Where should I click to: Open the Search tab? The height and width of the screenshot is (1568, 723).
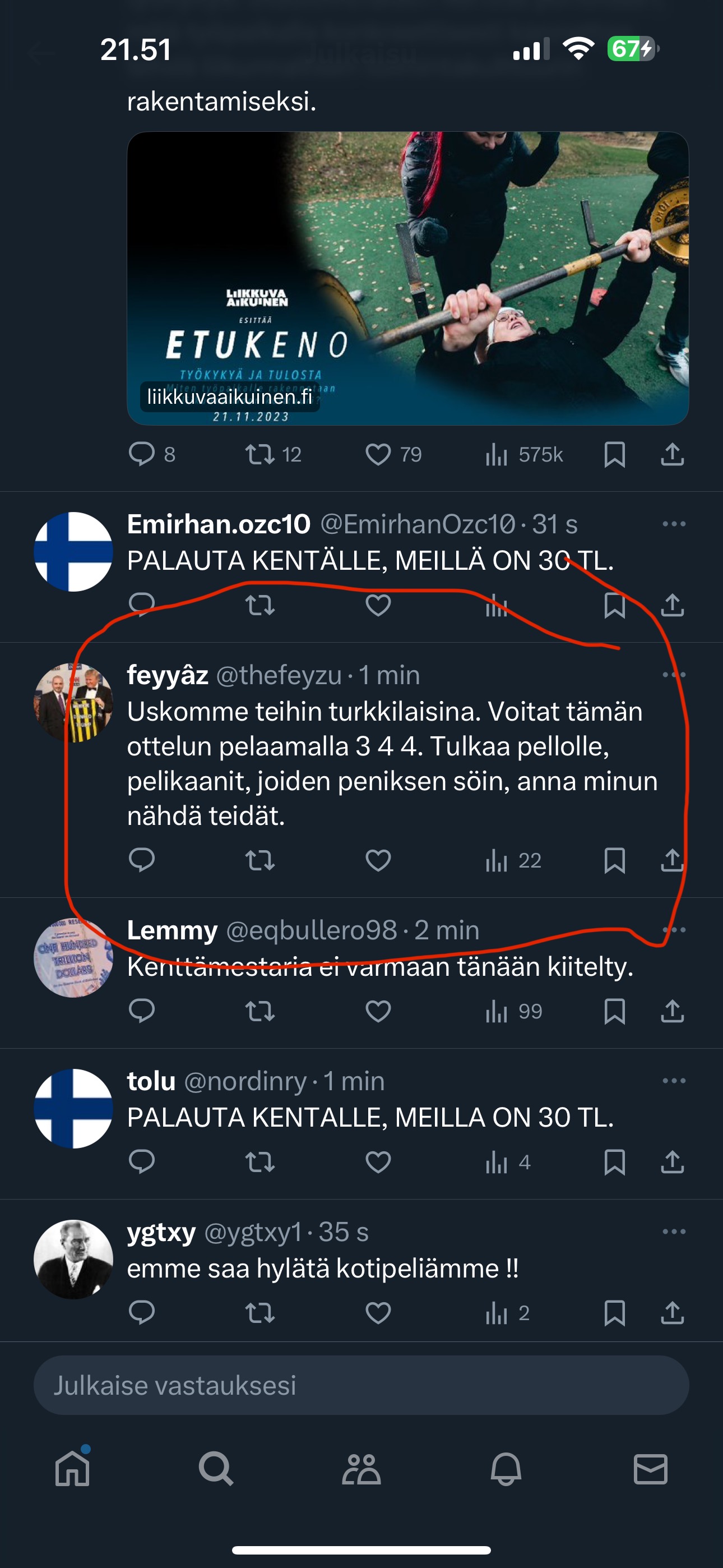click(x=216, y=1469)
